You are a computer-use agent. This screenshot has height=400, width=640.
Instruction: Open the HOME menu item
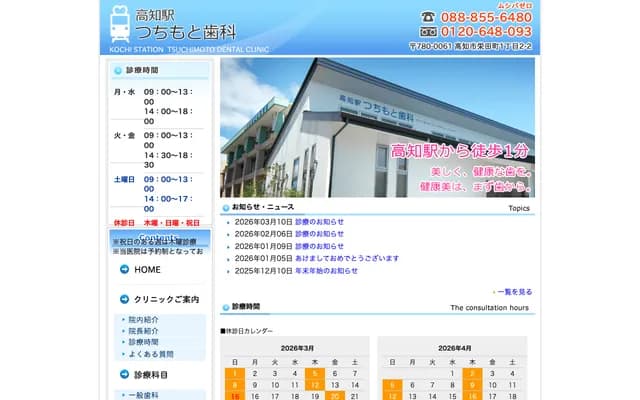click(147, 270)
